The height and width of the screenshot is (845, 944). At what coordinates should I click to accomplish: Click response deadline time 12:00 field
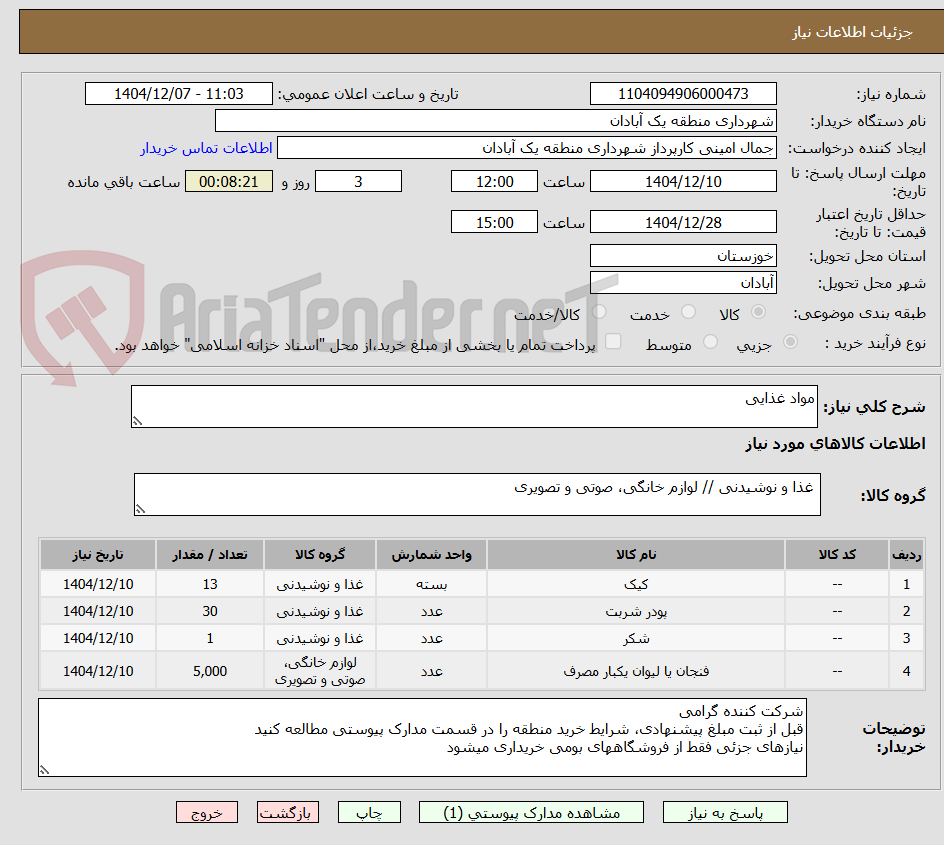pos(494,181)
